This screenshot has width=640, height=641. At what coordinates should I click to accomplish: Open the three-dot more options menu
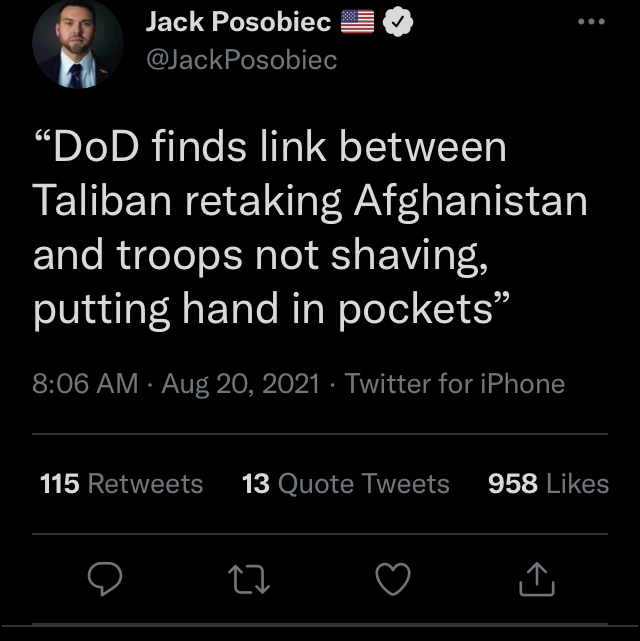click(x=591, y=22)
